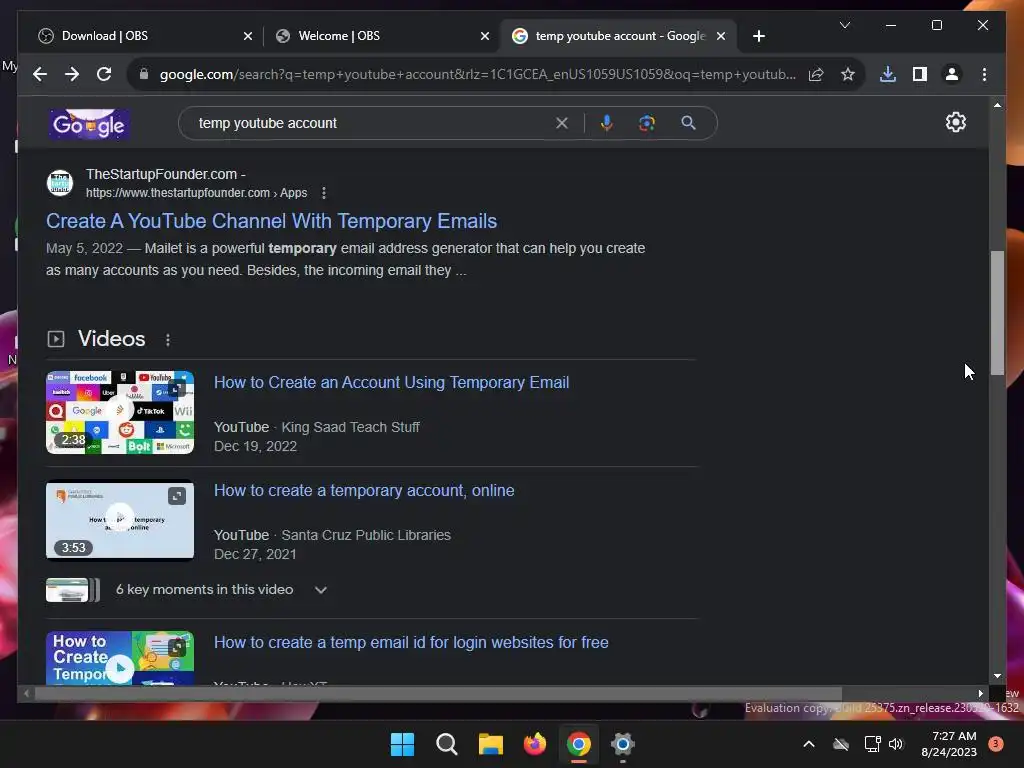Click scroll down arrow on vertical scrollbar
This screenshot has height=768, width=1024.
click(997, 676)
